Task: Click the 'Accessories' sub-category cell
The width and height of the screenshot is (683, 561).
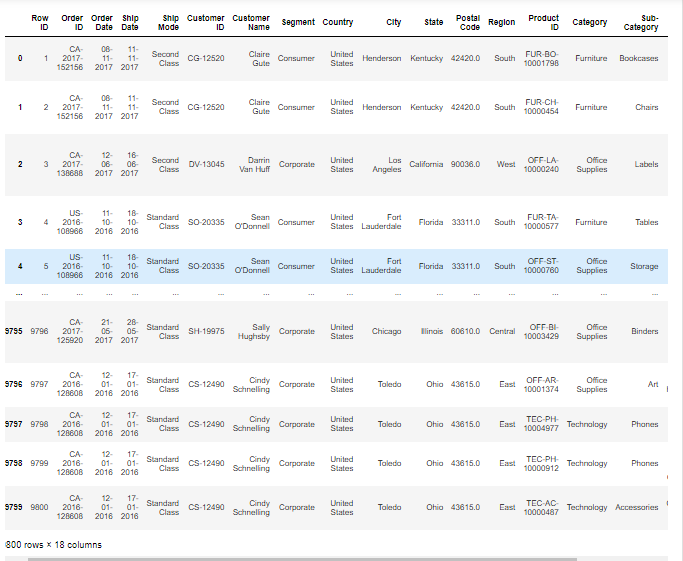Action: tap(637, 507)
